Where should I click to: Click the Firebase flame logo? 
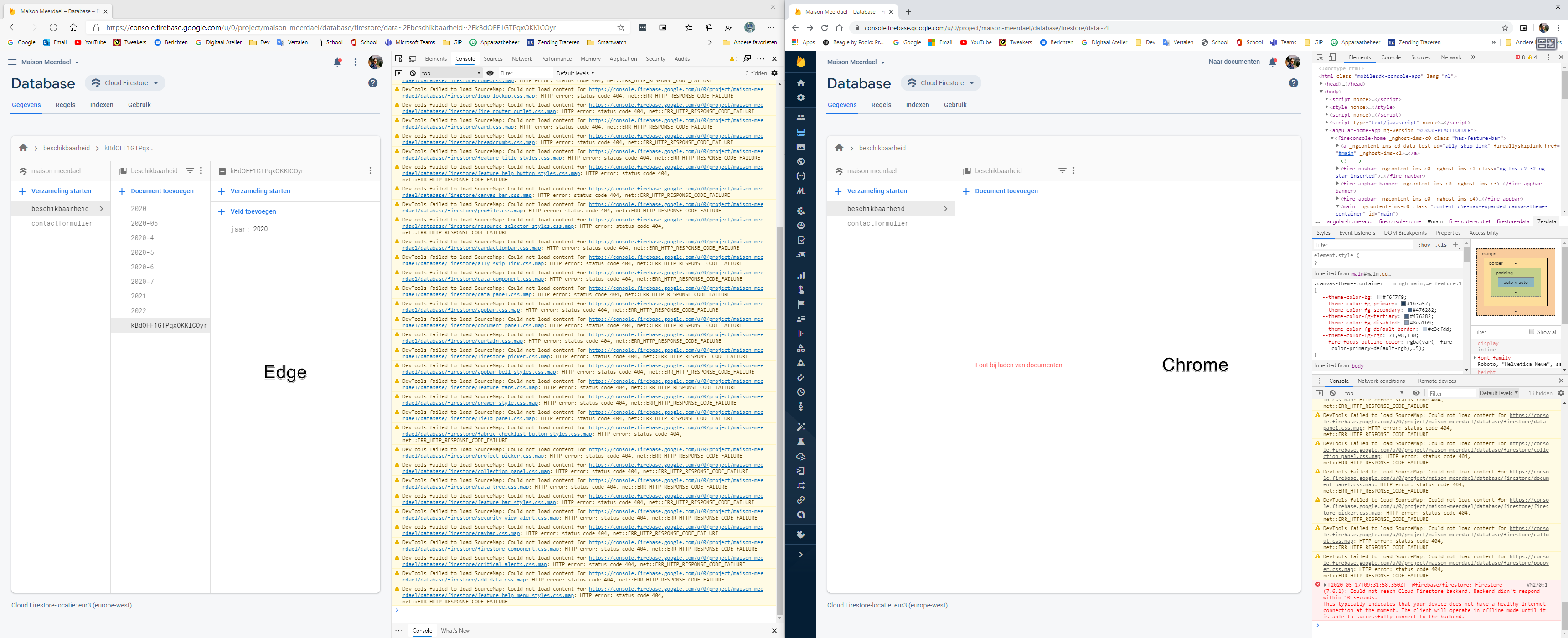pos(800,61)
